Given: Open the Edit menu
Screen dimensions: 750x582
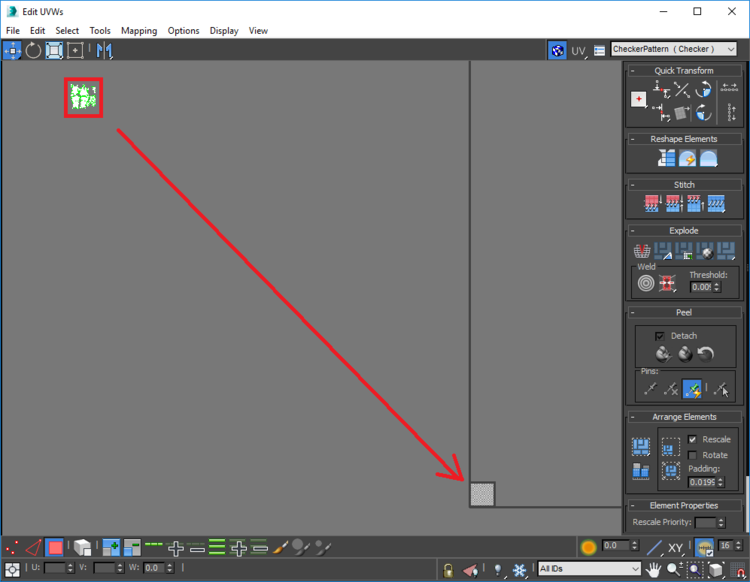Looking at the screenshot, I should click(37, 31).
